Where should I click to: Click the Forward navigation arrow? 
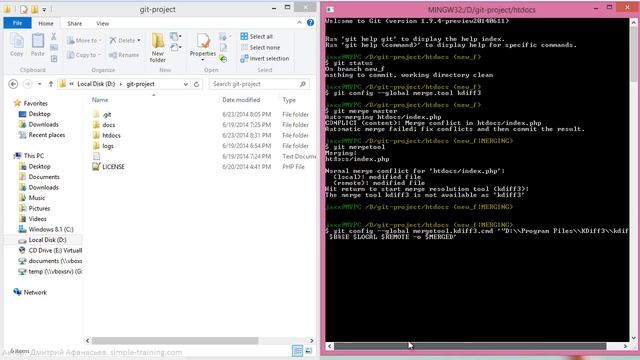[28, 84]
